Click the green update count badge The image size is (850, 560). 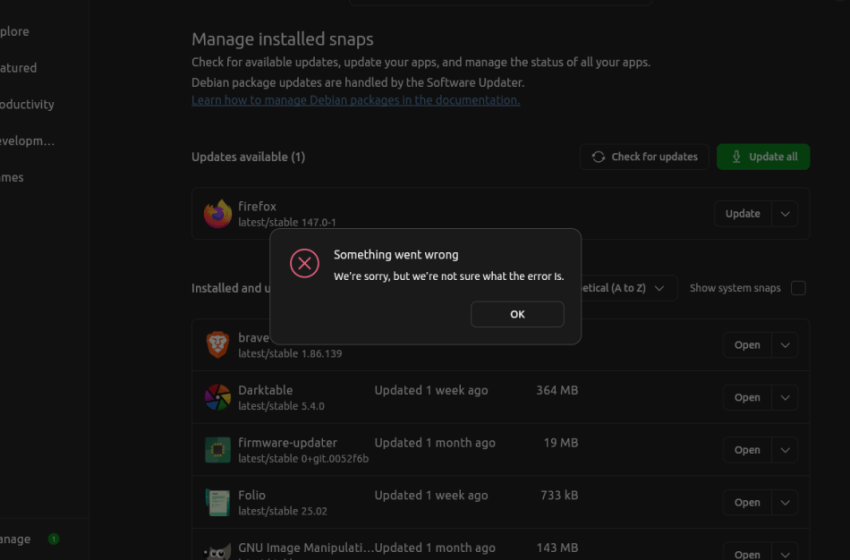tap(53, 539)
